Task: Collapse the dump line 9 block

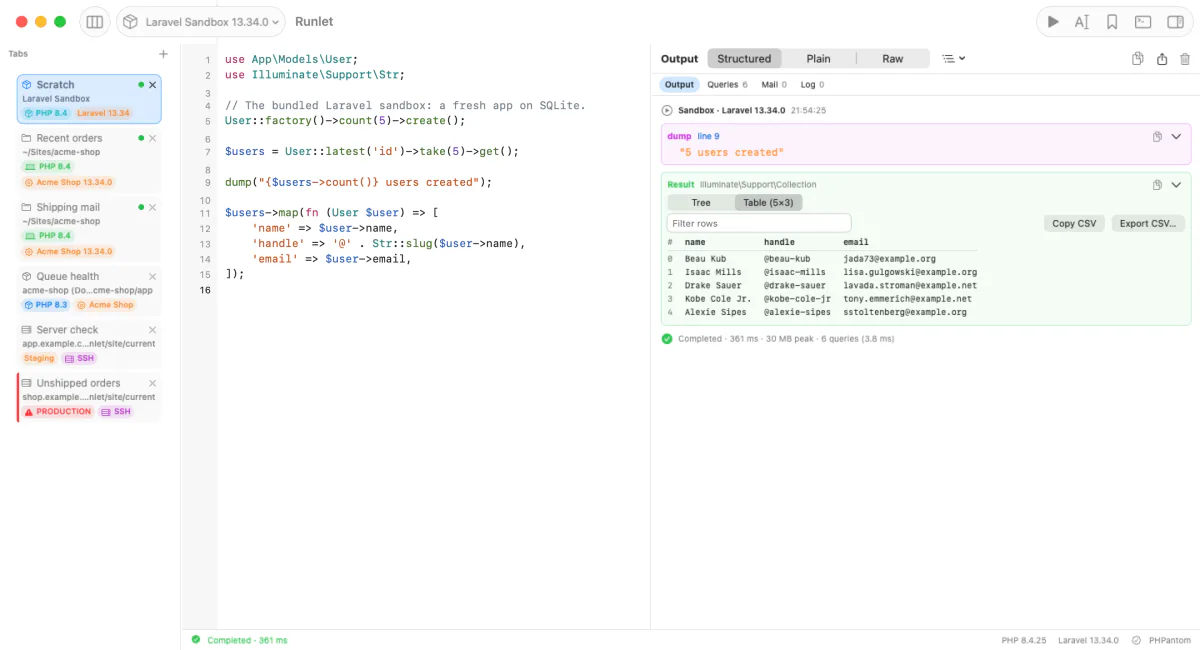Action: pyautogui.click(x=1176, y=136)
